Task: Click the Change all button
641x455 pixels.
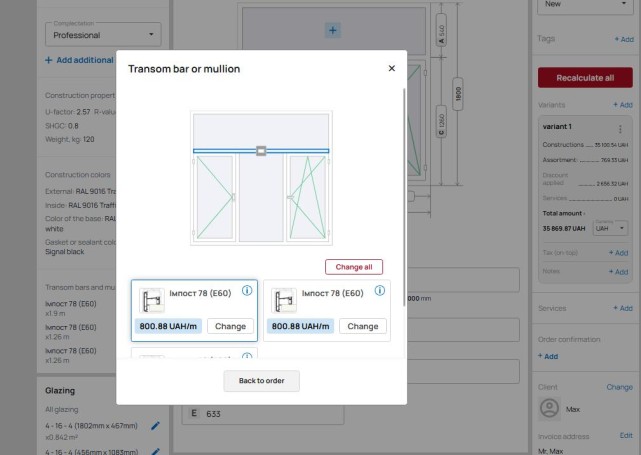Action: click(x=354, y=267)
